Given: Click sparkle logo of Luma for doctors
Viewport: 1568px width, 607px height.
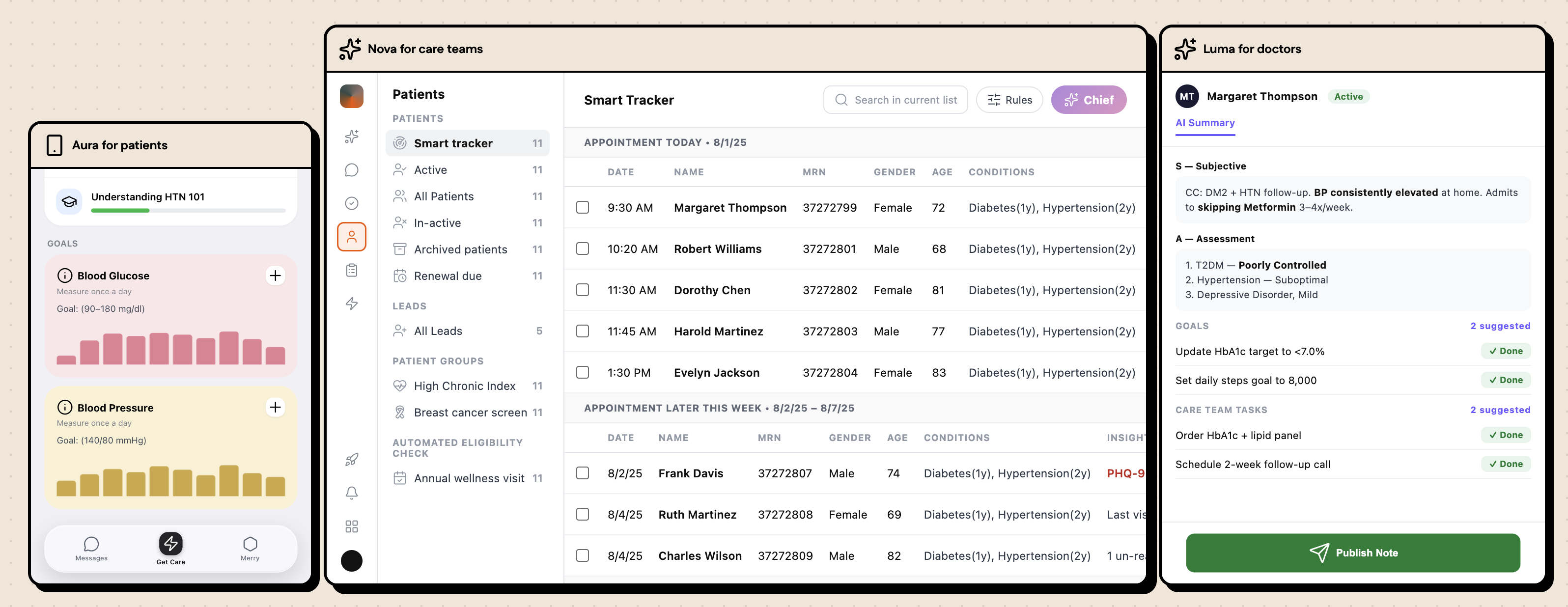Looking at the screenshot, I should point(1185,49).
